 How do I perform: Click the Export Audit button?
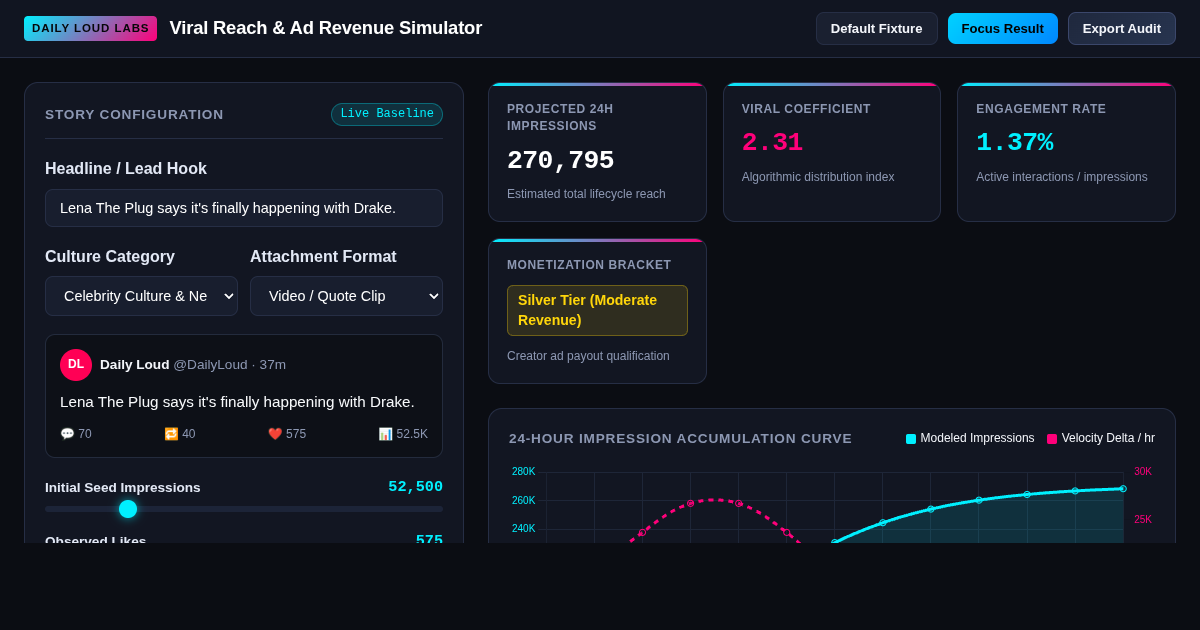(1122, 28)
